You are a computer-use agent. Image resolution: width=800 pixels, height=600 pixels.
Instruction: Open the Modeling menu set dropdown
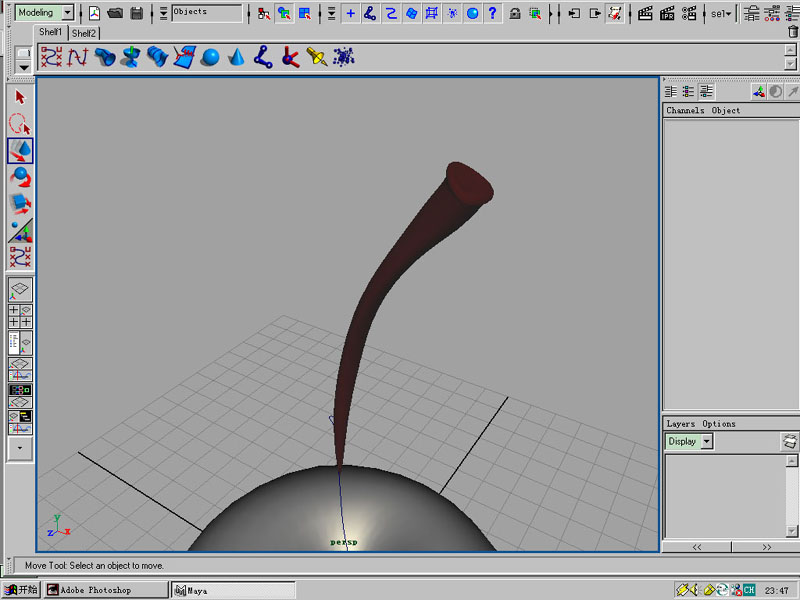click(44, 12)
